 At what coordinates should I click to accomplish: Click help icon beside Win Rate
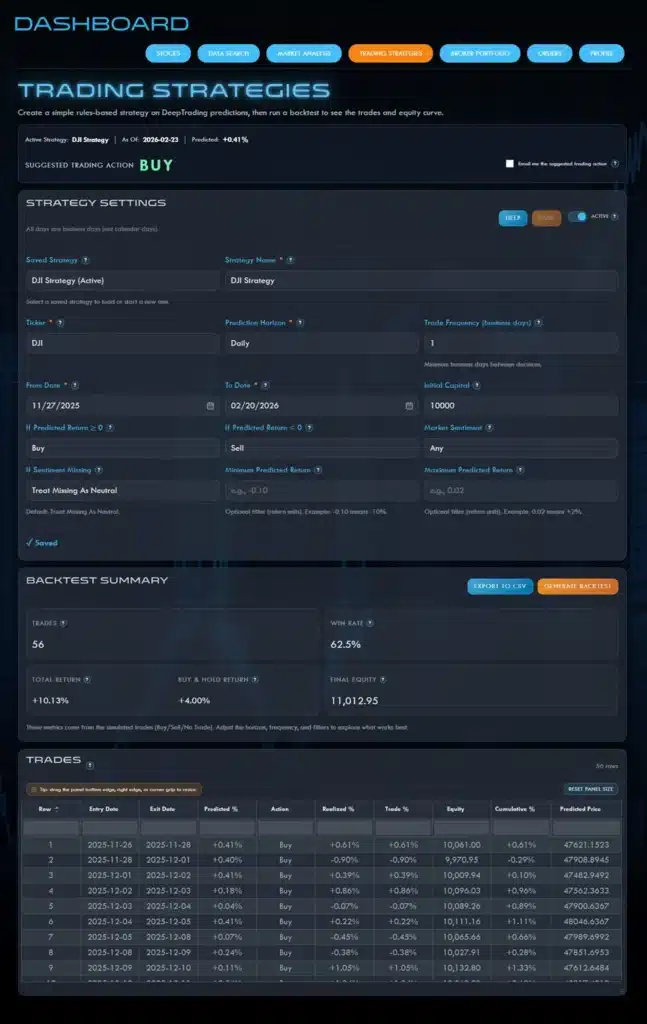370,624
